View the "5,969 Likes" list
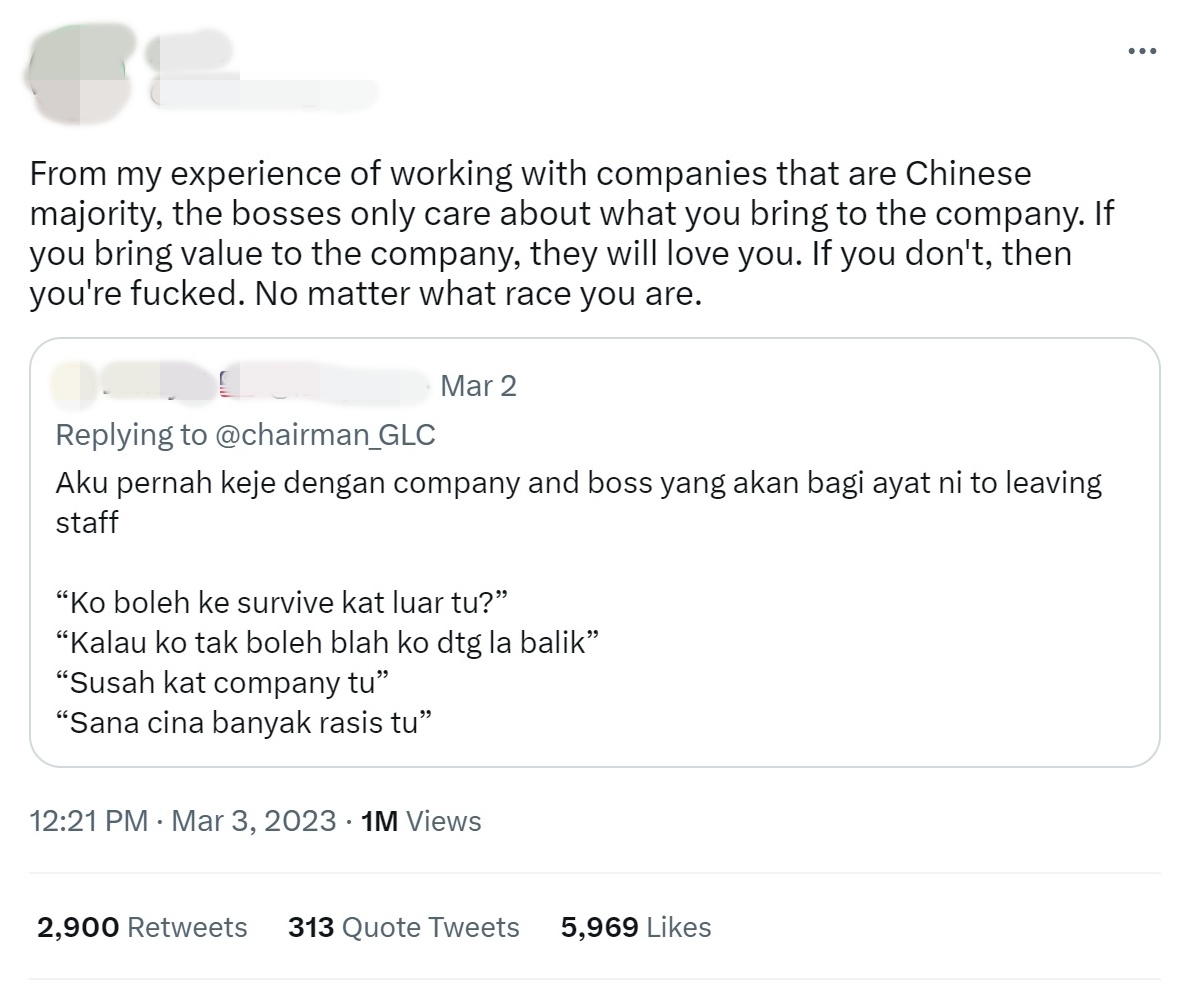The image size is (1193, 999). (x=636, y=927)
